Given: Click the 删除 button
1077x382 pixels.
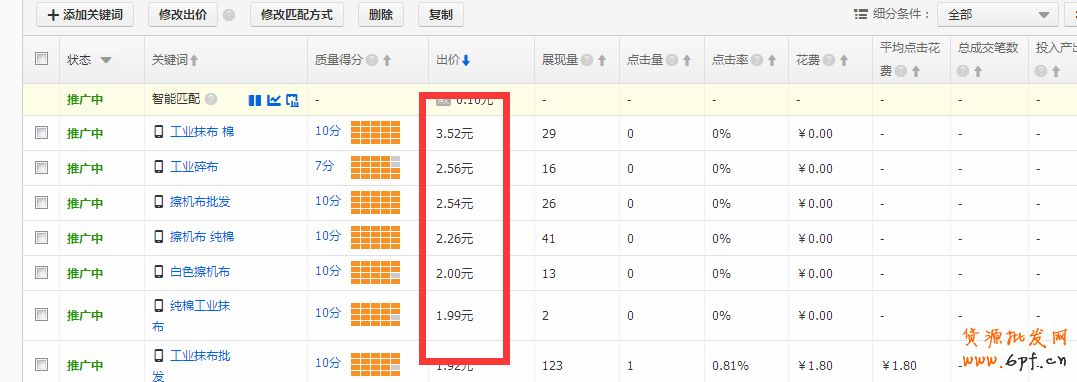Looking at the screenshot, I should click(381, 14).
